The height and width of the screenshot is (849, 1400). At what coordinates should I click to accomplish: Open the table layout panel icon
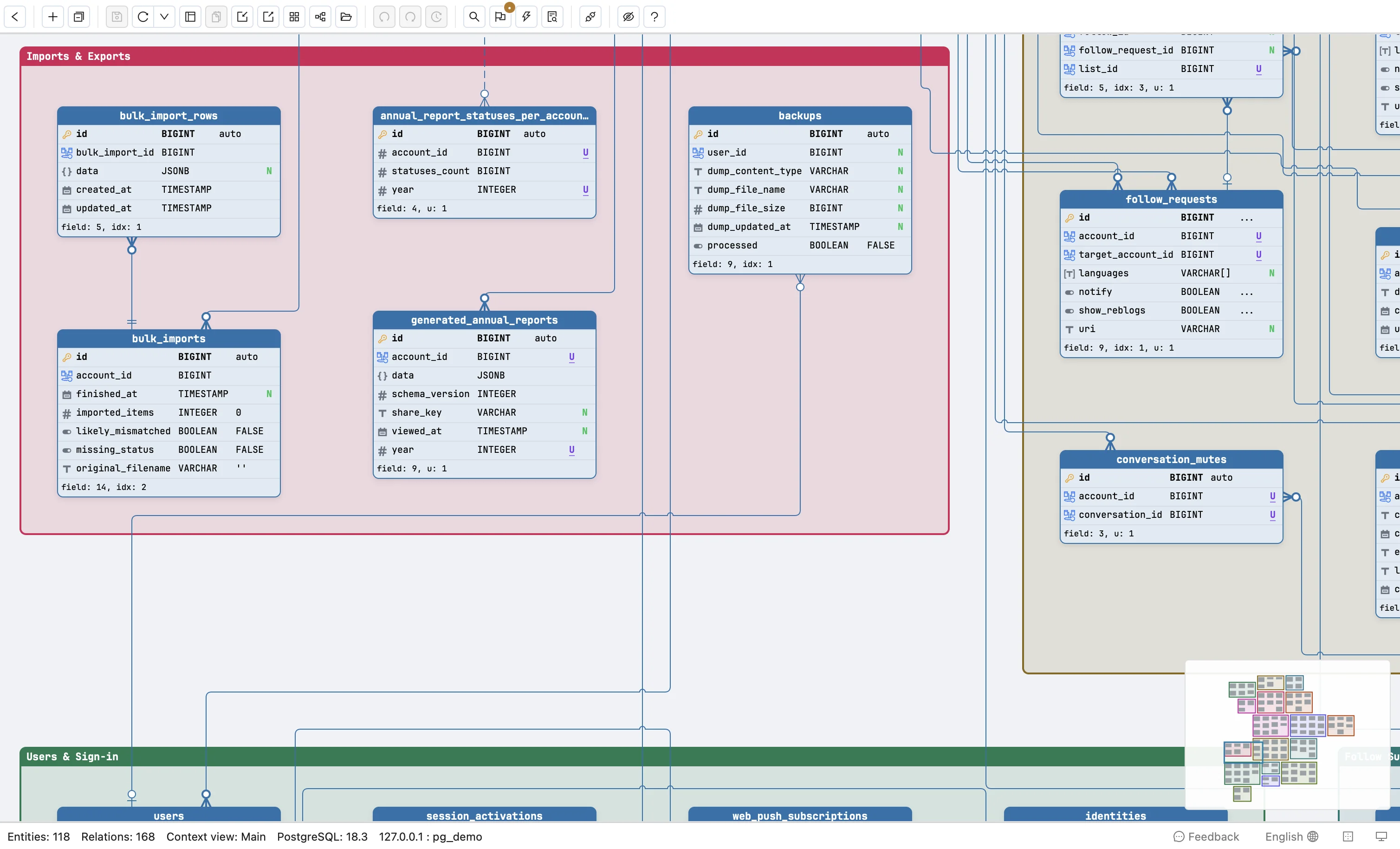(190, 17)
